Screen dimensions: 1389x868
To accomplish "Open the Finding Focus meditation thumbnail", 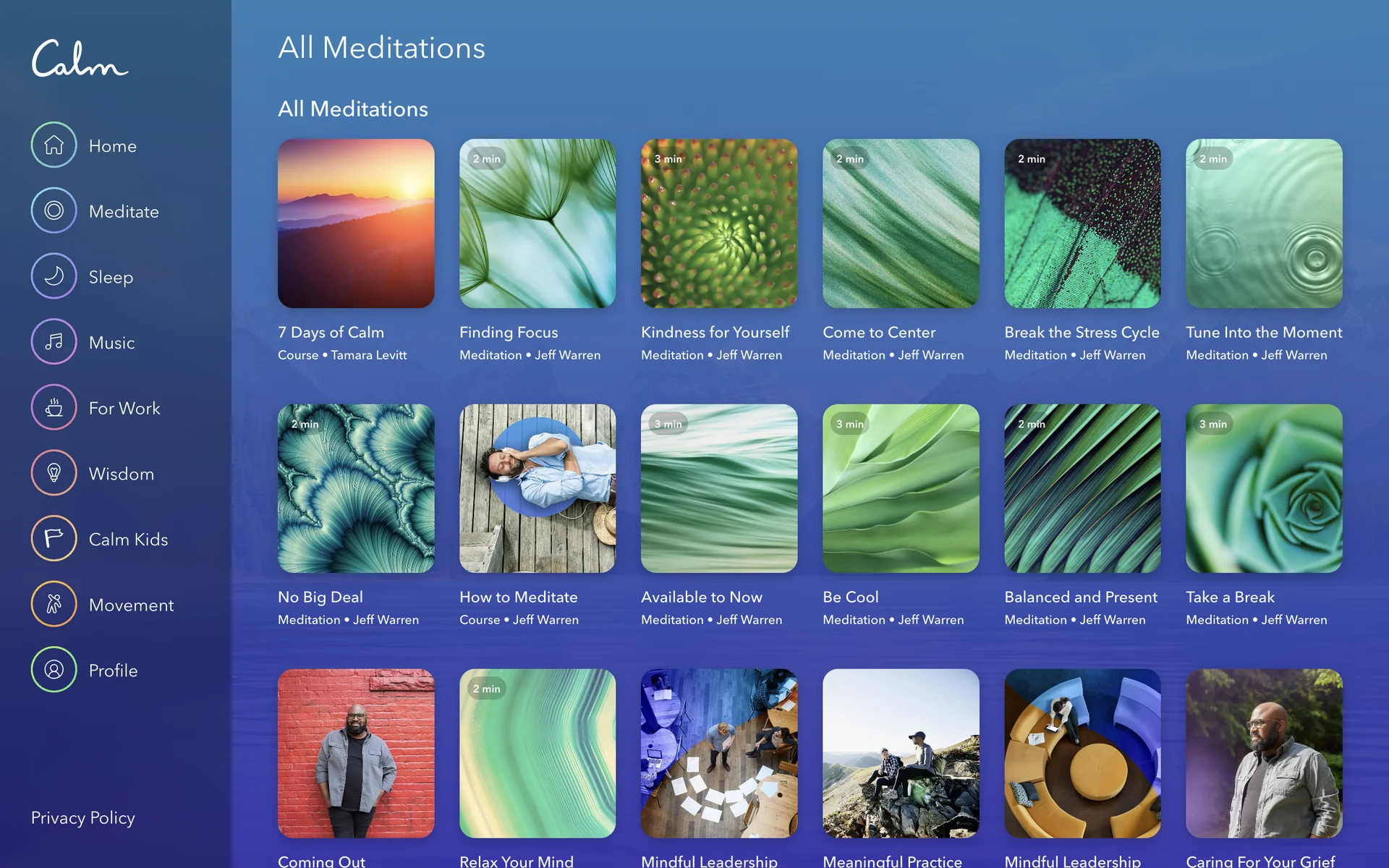I will pos(538,224).
